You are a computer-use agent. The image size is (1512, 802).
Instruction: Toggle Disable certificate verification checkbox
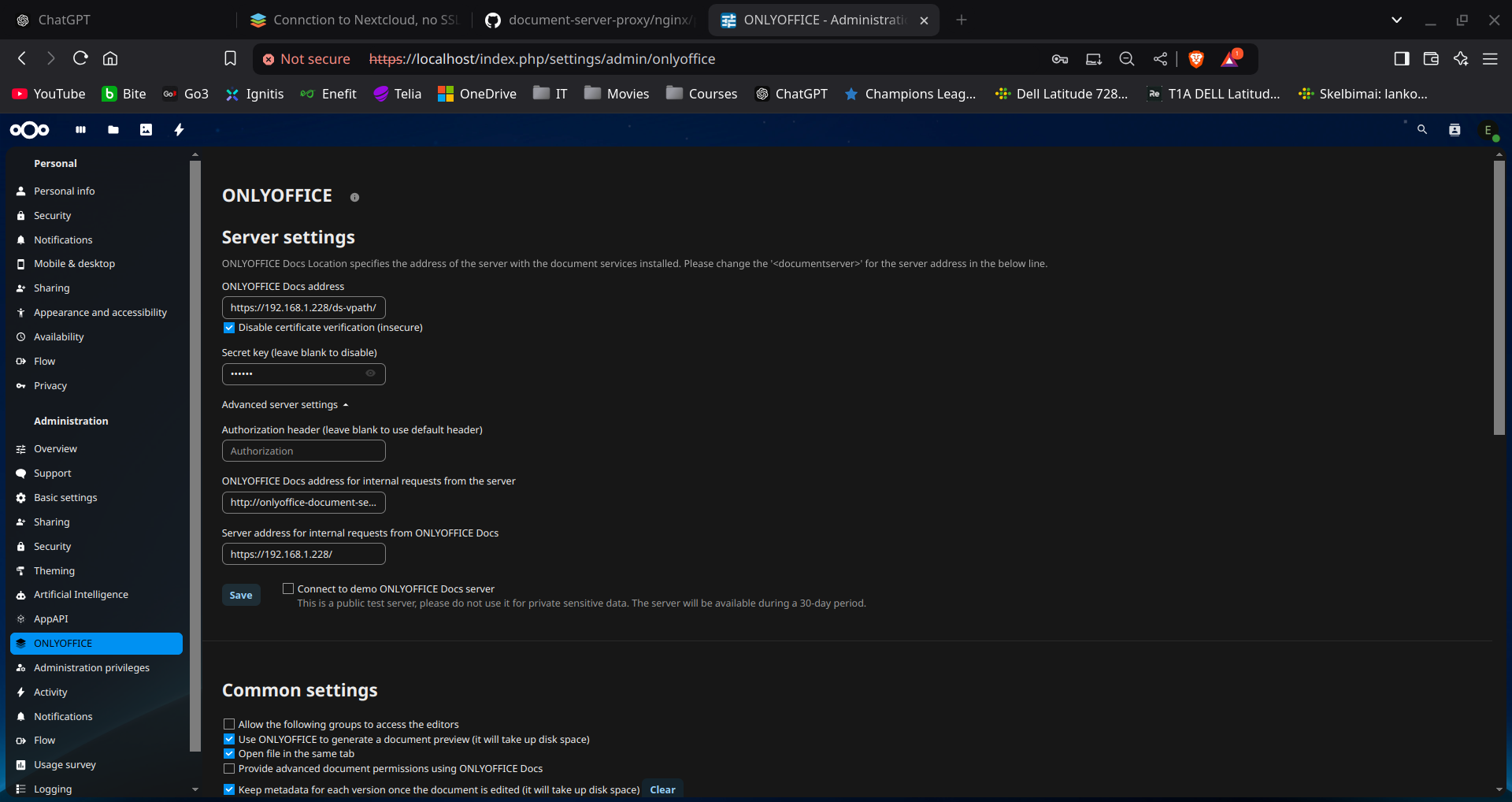[229, 328]
